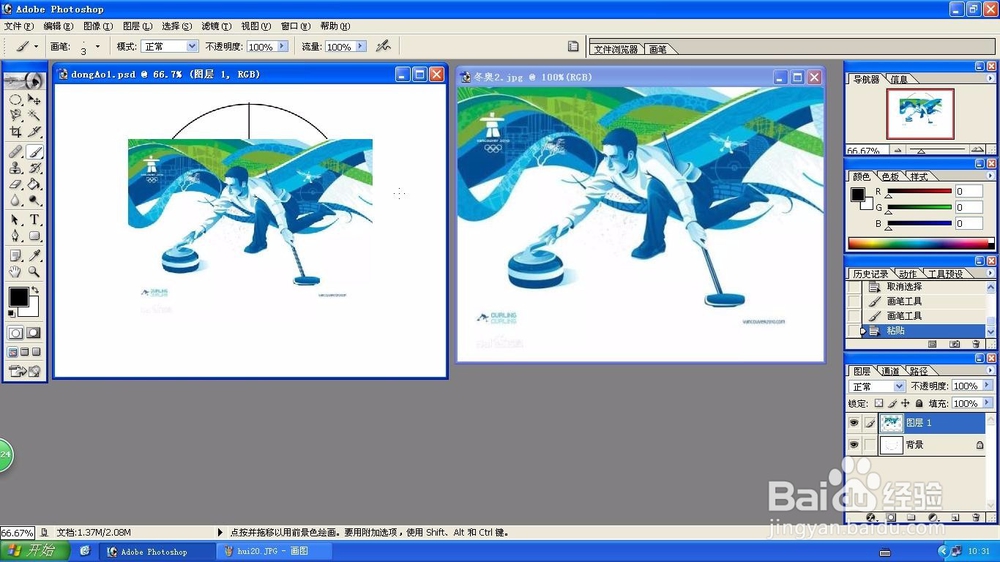Viewport: 1000px width, 562px height.
Task: Open layer 填充 arrow
Action: tap(987, 403)
